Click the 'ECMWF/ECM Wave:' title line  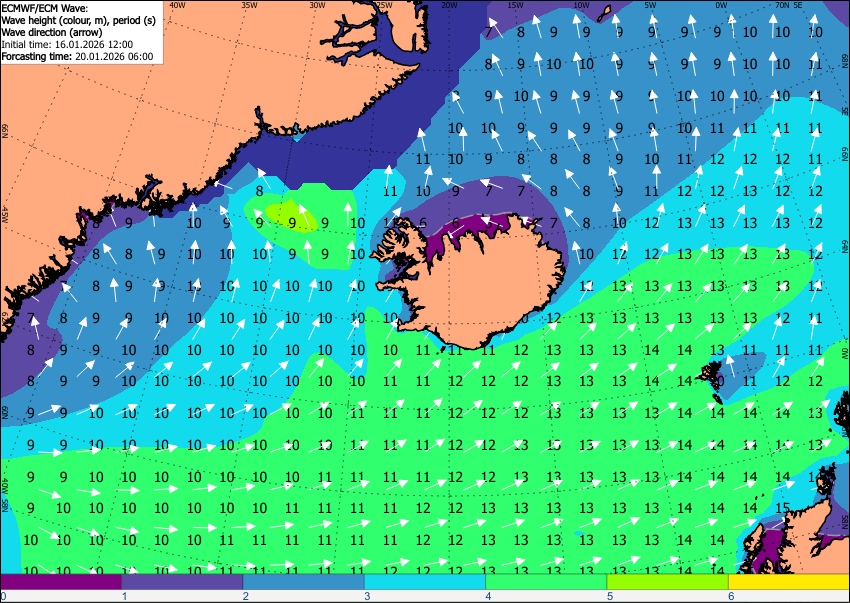45,8
